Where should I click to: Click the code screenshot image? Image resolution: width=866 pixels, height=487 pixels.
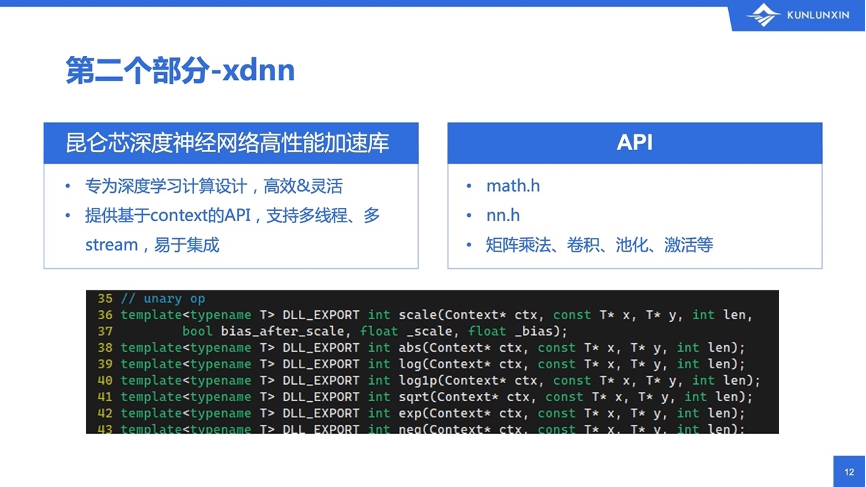pyautogui.click(x=432, y=362)
